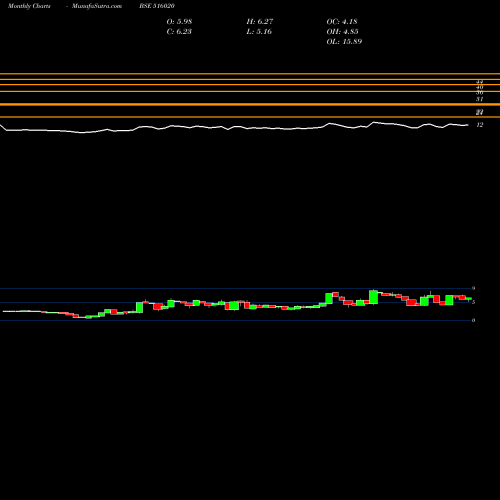Select the high value 'H: 6.27'
Viewport: 500px width, 500px height.
260,22
